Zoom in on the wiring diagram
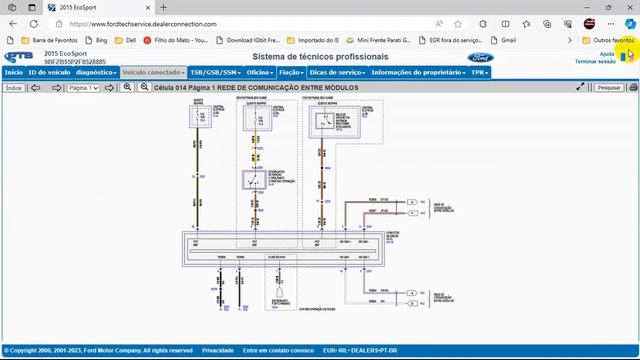 127,87
